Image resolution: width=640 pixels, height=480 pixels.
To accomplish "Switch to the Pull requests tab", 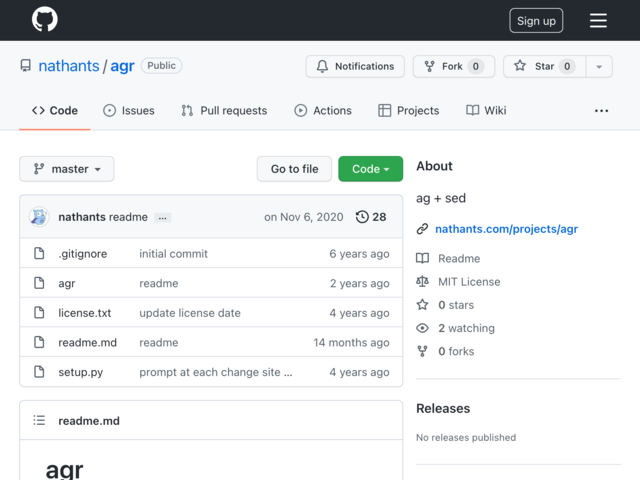I will coord(224,111).
